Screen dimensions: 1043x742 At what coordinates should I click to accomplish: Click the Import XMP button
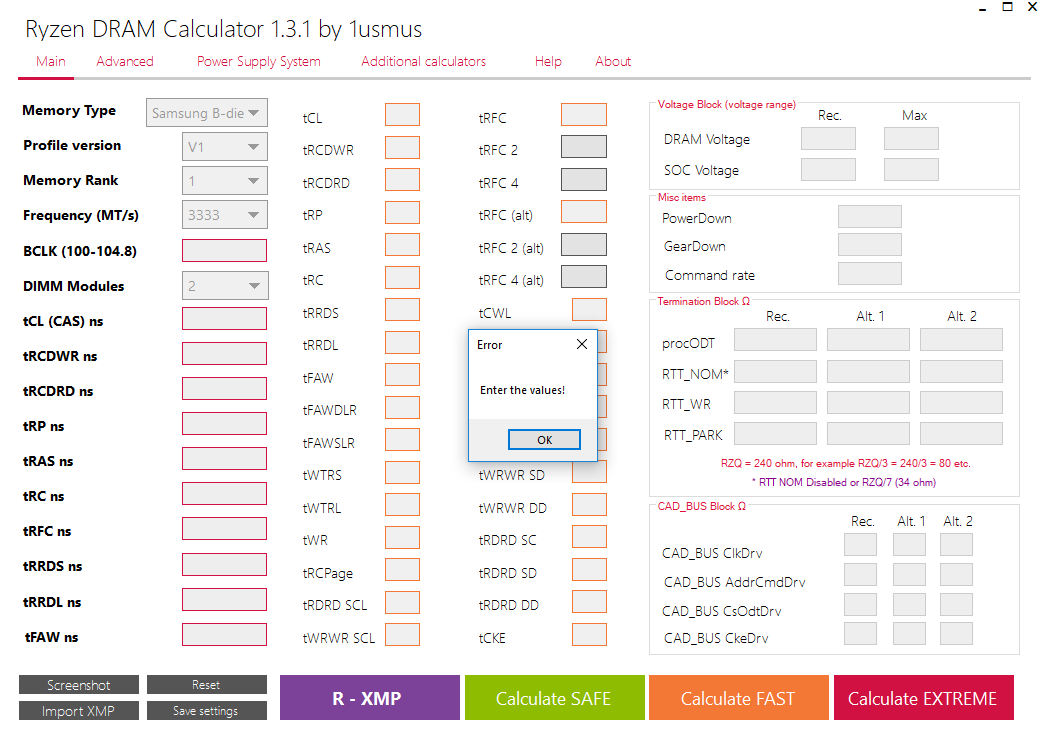pyautogui.click(x=79, y=711)
